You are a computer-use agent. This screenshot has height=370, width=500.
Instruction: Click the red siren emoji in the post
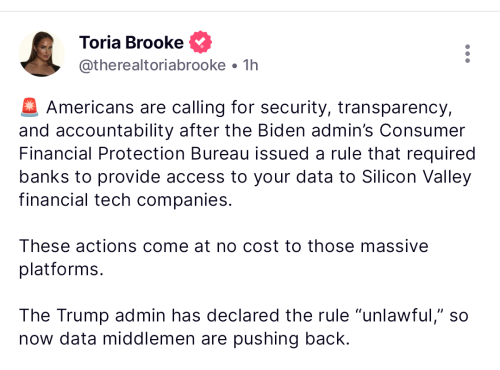tap(30, 107)
